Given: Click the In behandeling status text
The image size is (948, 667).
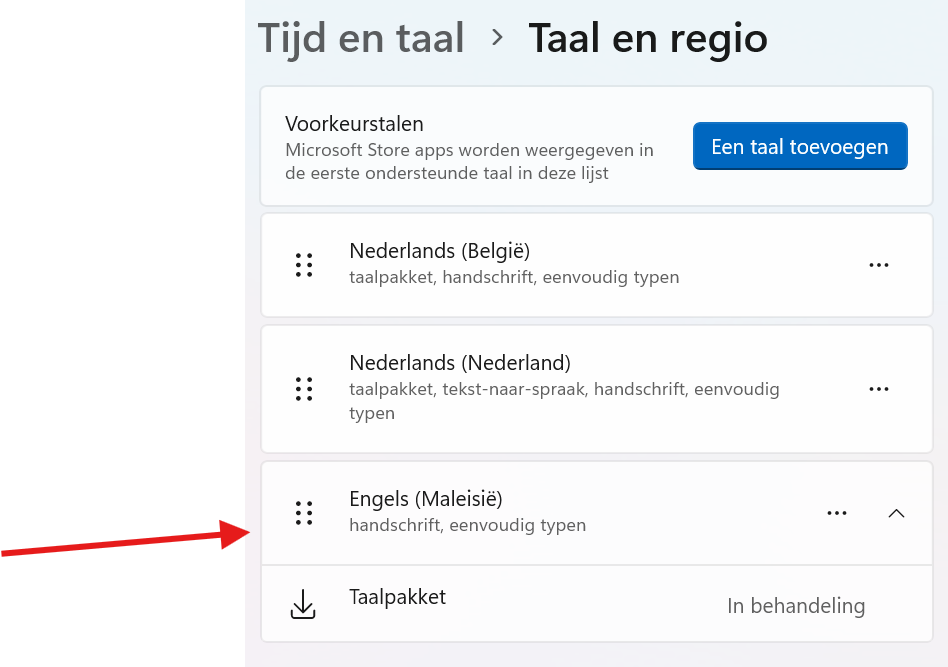Looking at the screenshot, I should (795, 606).
